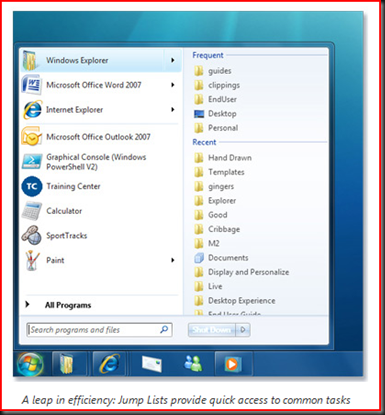The height and width of the screenshot is (415, 385).
Task: Open the Personal folder name
Action: (223, 128)
